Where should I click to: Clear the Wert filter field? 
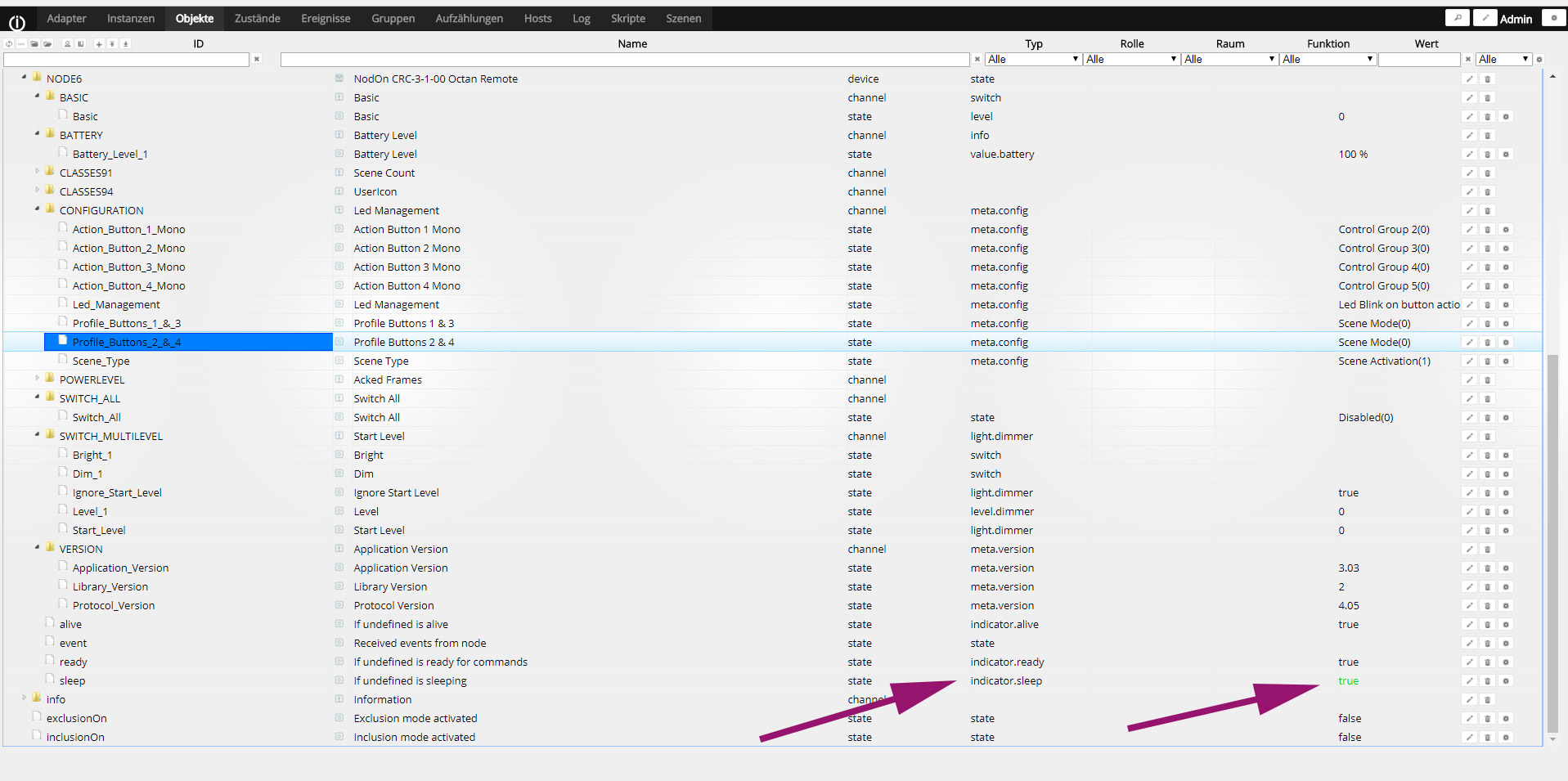pyautogui.click(x=1467, y=60)
